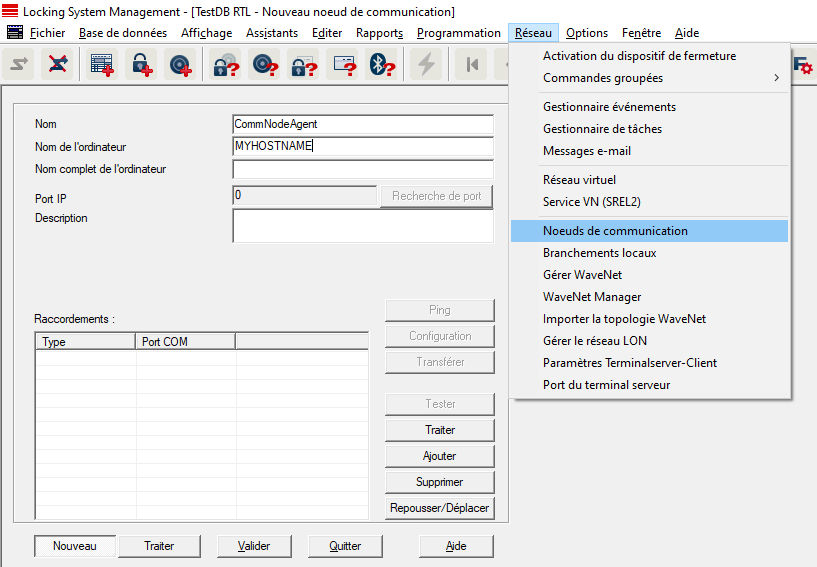817x567 pixels.
Task: Click the Nom de l'ordinateur input field
Action: pos(362,146)
